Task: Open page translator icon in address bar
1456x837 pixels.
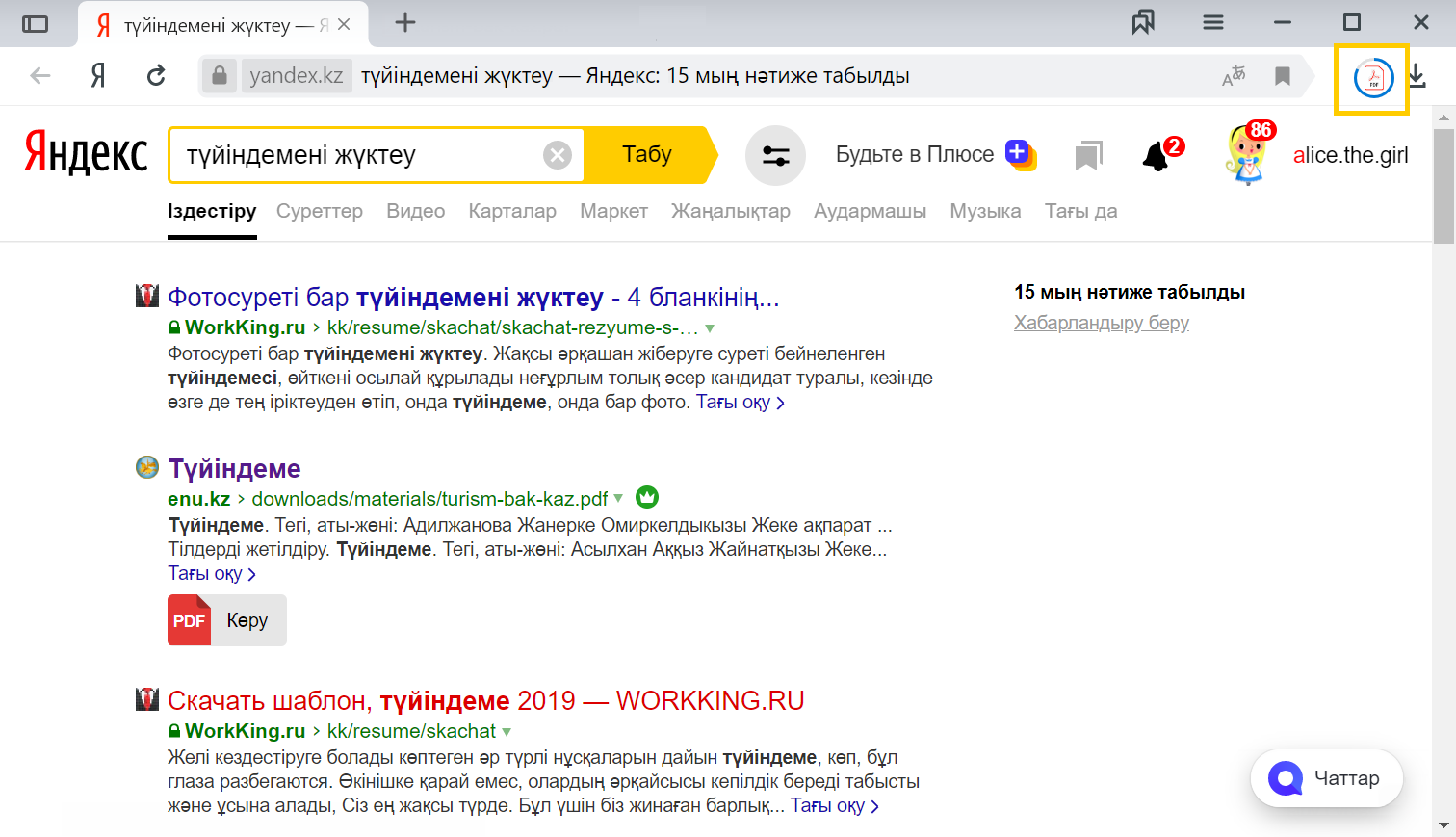Action: [1234, 76]
